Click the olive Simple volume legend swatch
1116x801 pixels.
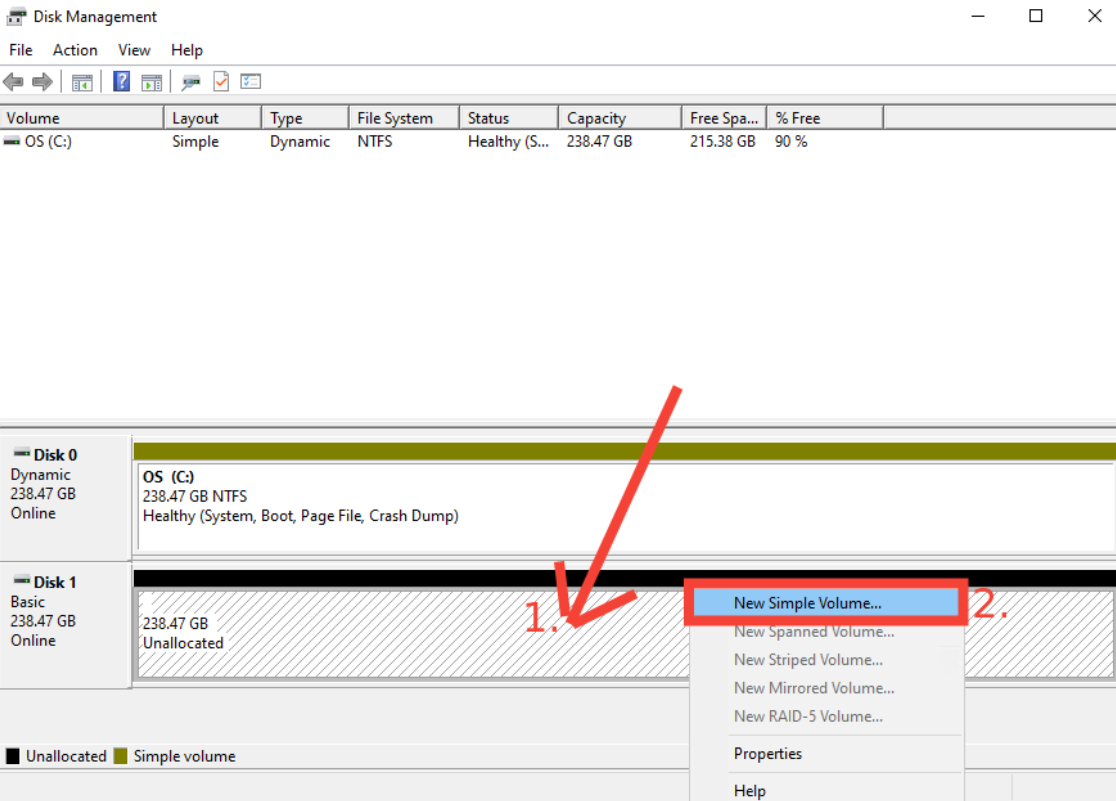pyautogui.click(x=121, y=756)
